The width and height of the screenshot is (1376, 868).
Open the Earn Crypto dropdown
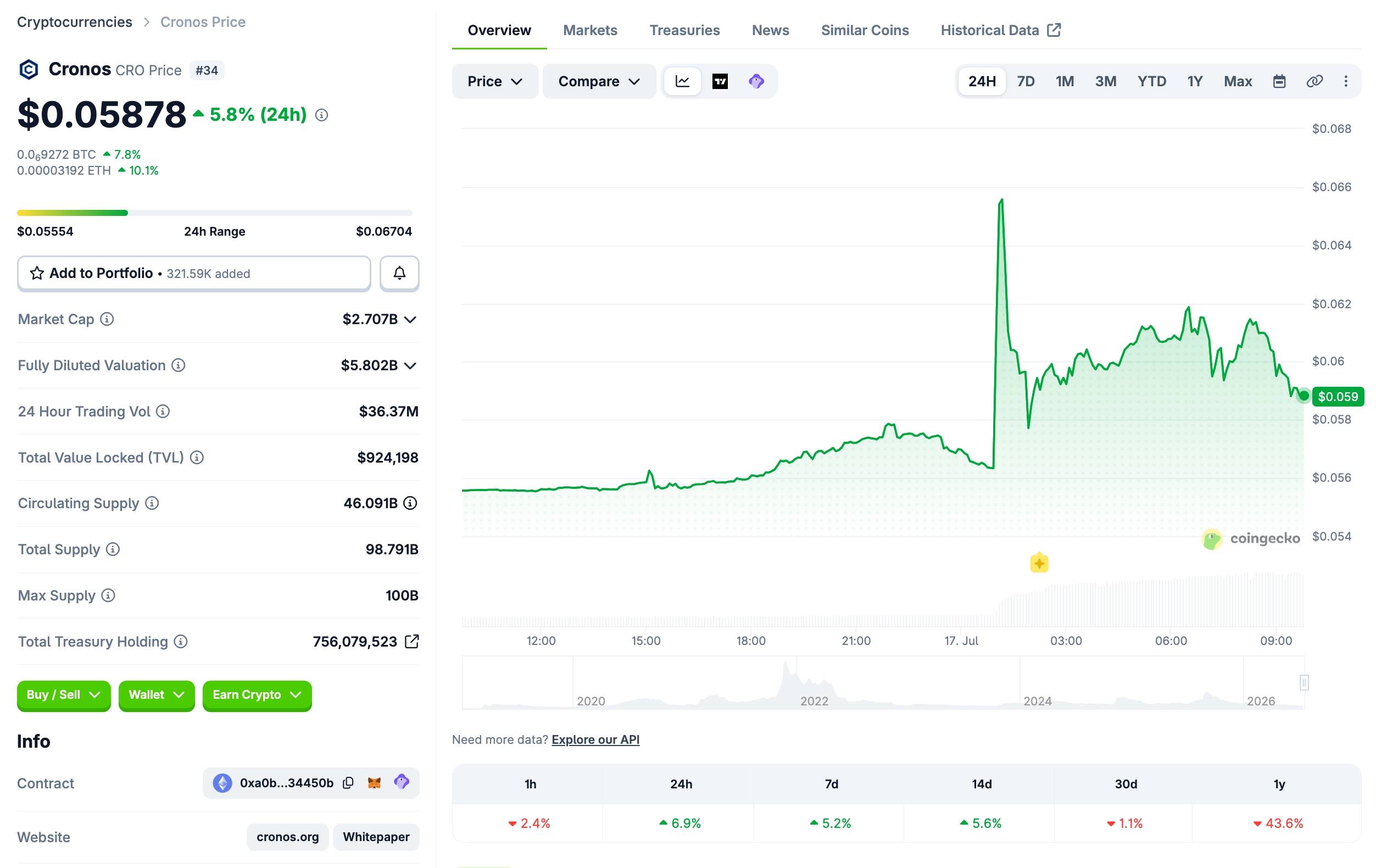point(257,695)
